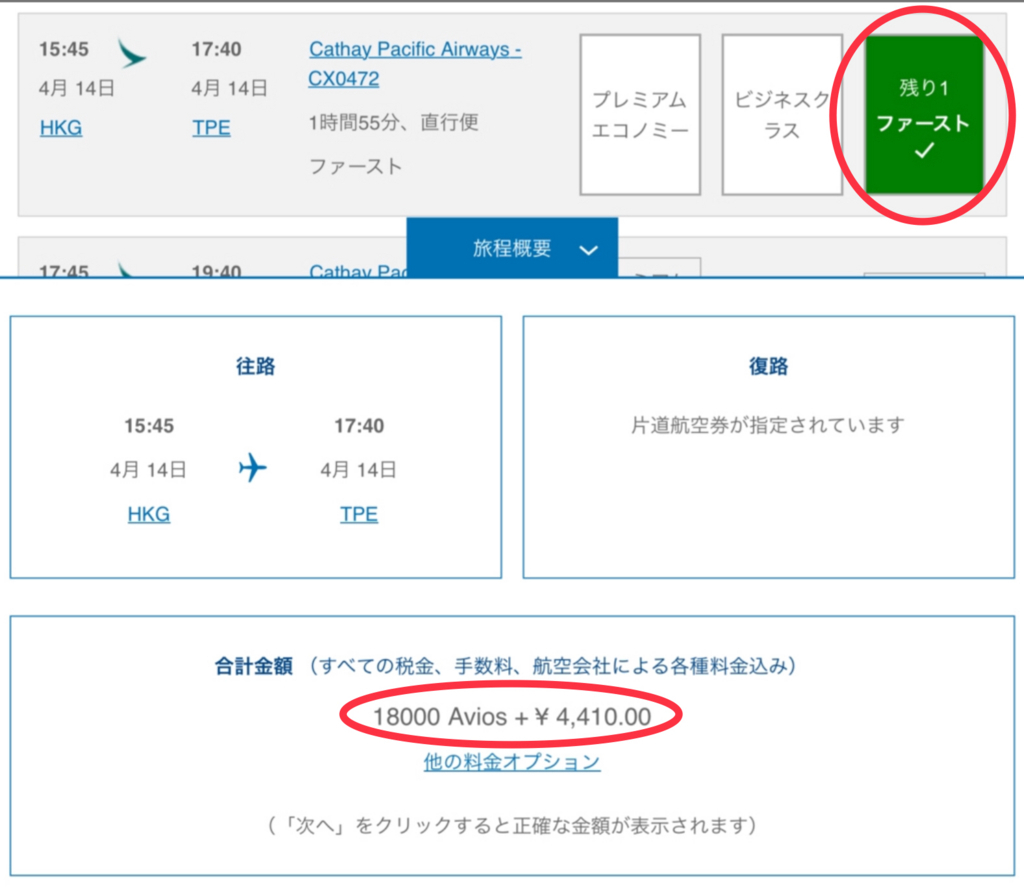The image size is (1024, 889).
Task: Expand the 旅程概要 dropdown panel
Action: click(x=512, y=248)
